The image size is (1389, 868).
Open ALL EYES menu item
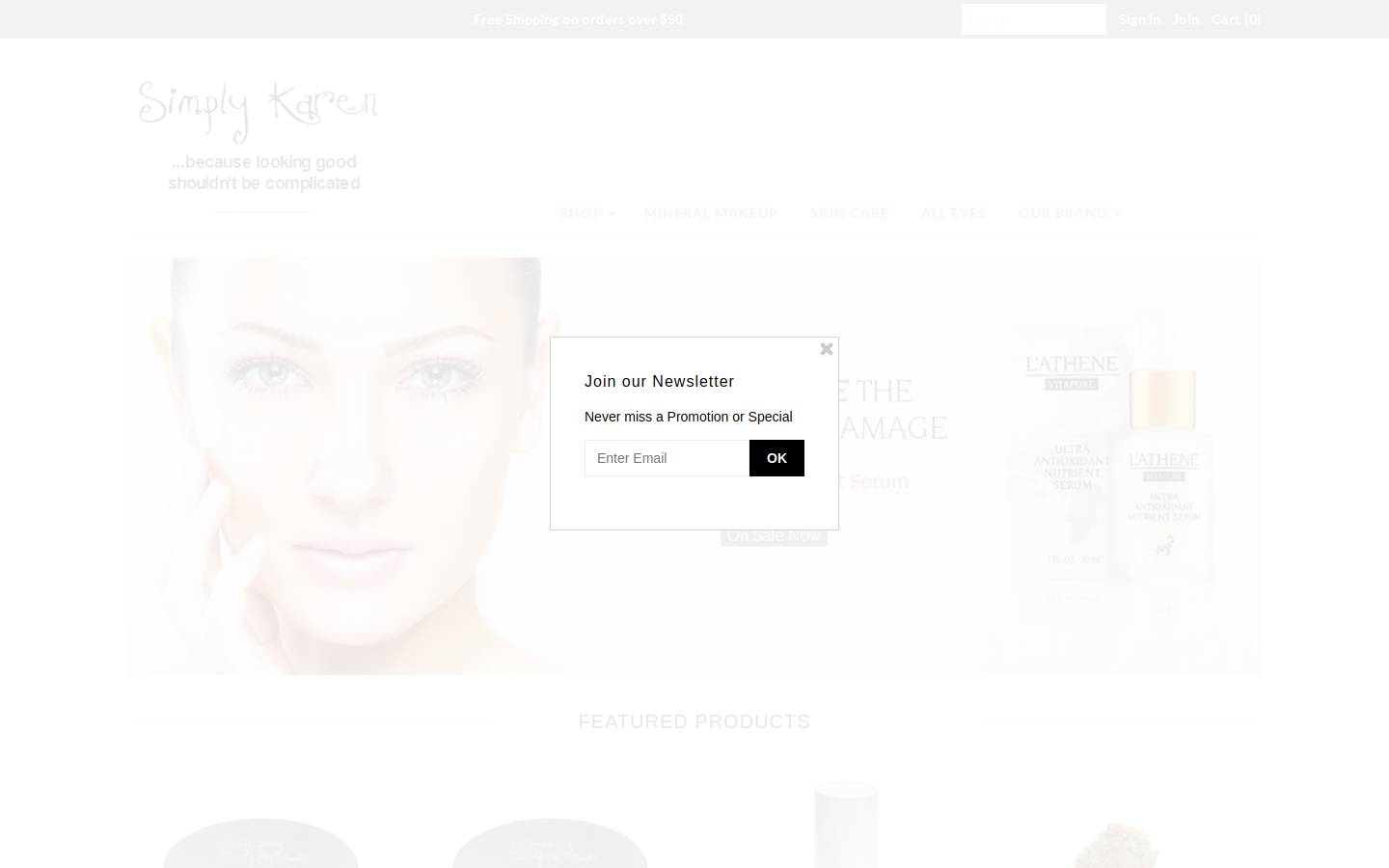click(x=953, y=212)
